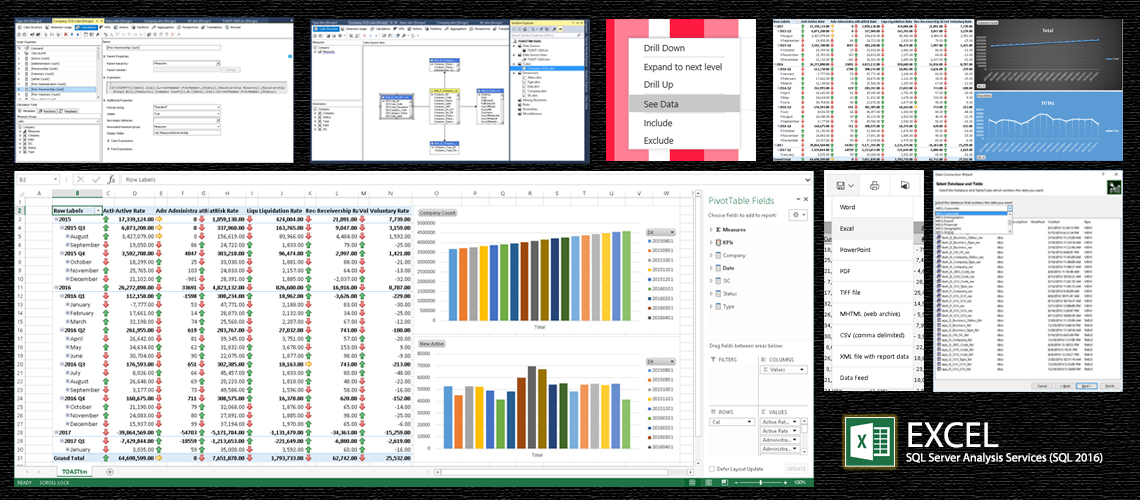Expand the Status field in PivotTable Fields
Image resolution: width=1140 pixels, height=500 pixels.
pos(710,293)
